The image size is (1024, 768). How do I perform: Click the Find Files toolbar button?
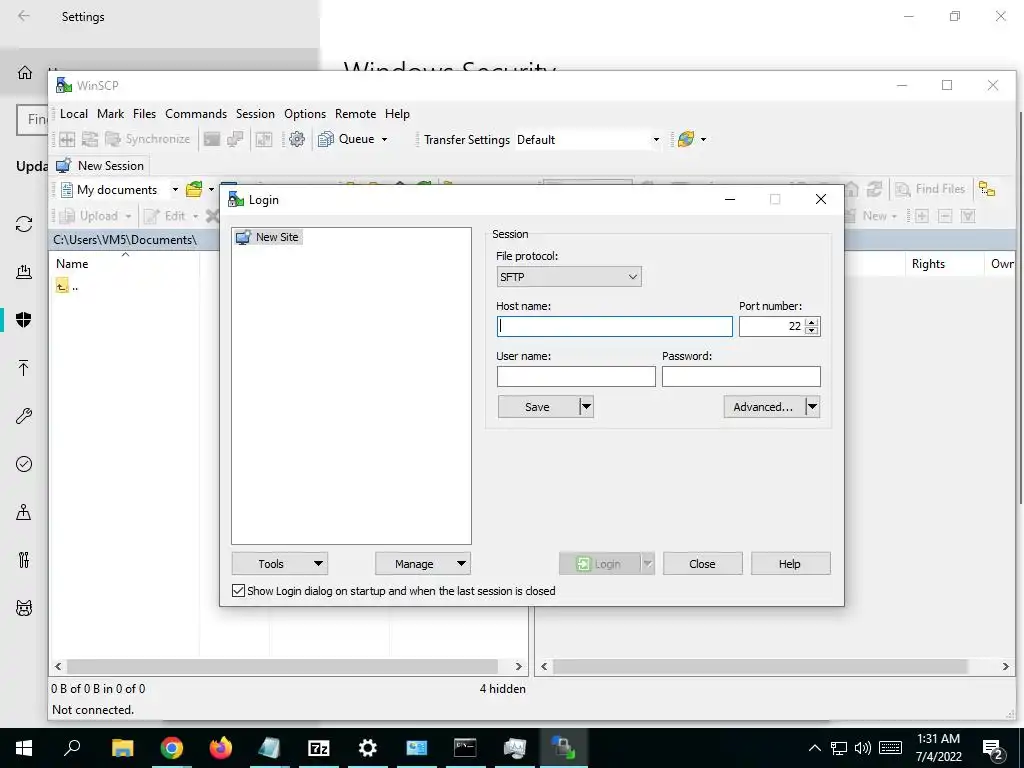tap(931, 189)
